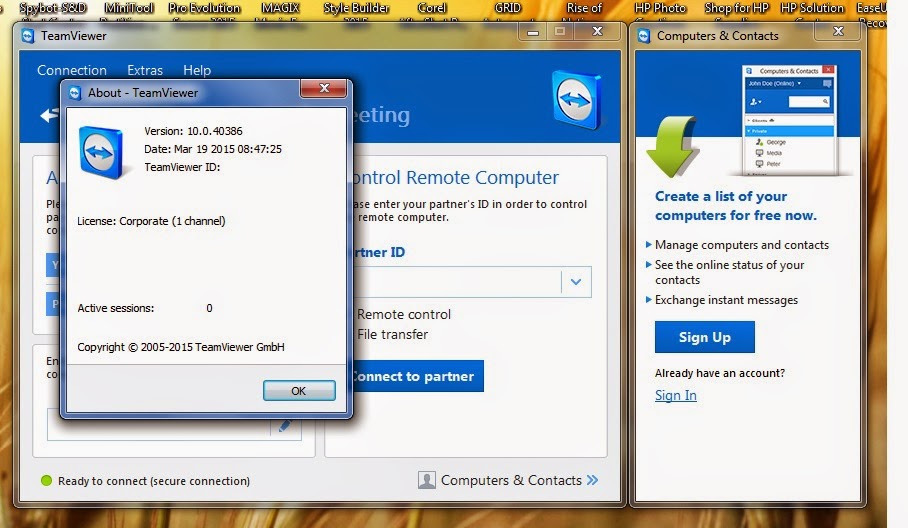908x528 pixels.
Task: Click the MiniTool desktop shortcut
Action: click(129, 8)
